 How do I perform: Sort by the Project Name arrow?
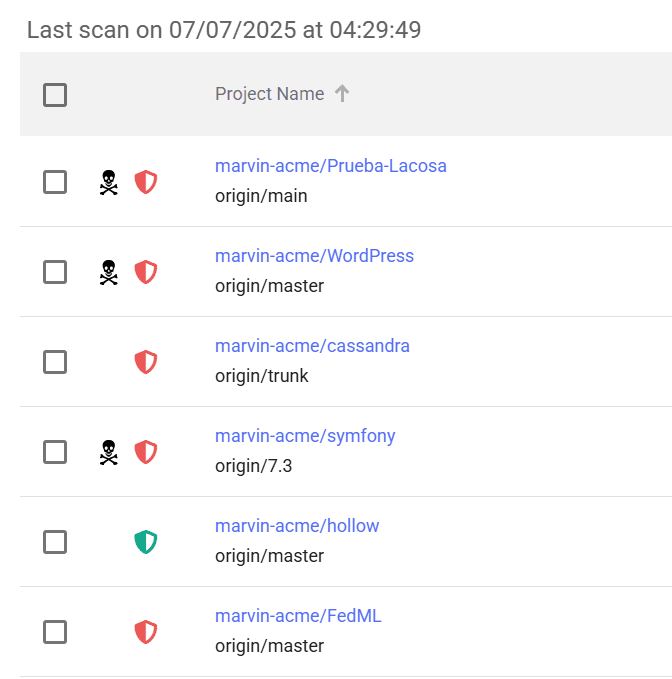pyautogui.click(x=342, y=94)
